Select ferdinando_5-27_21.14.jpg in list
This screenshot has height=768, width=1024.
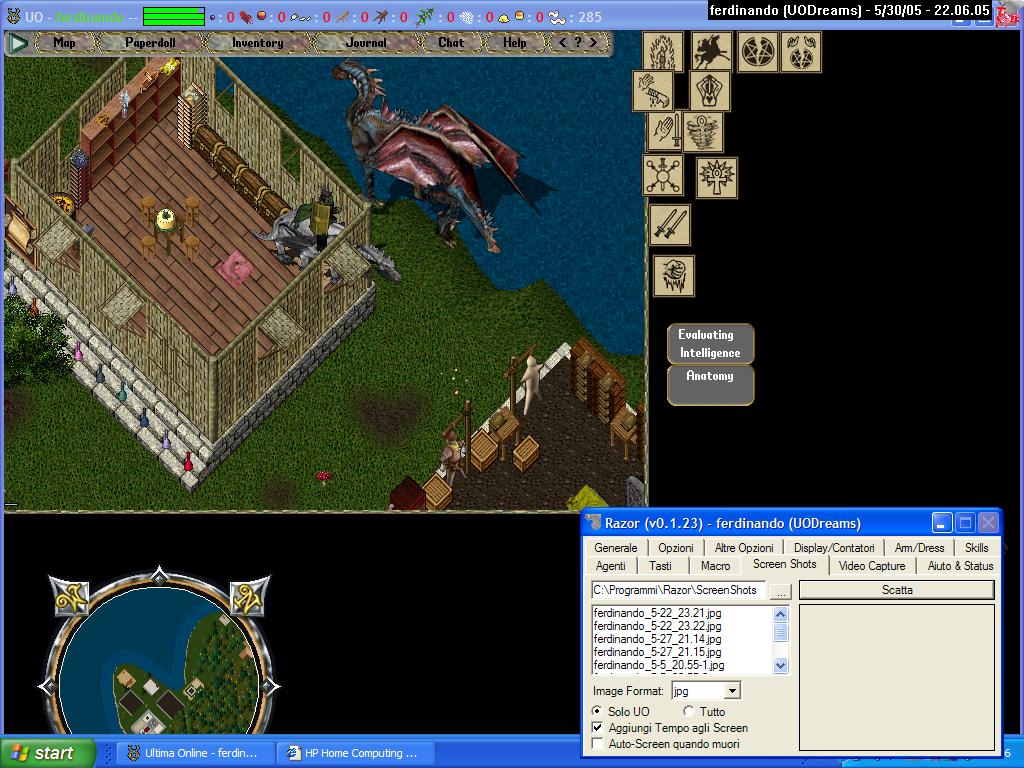(658, 639)
